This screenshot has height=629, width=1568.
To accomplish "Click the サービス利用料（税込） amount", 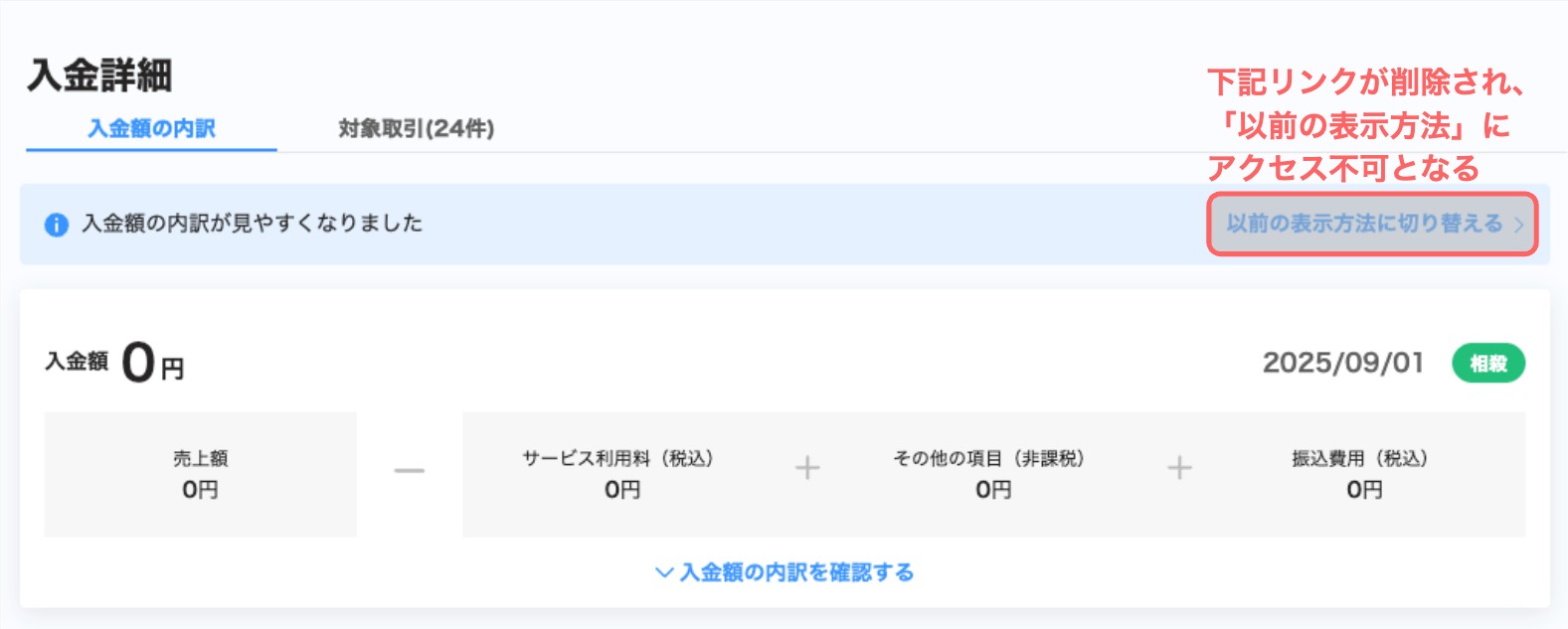I will pos(622,489).
